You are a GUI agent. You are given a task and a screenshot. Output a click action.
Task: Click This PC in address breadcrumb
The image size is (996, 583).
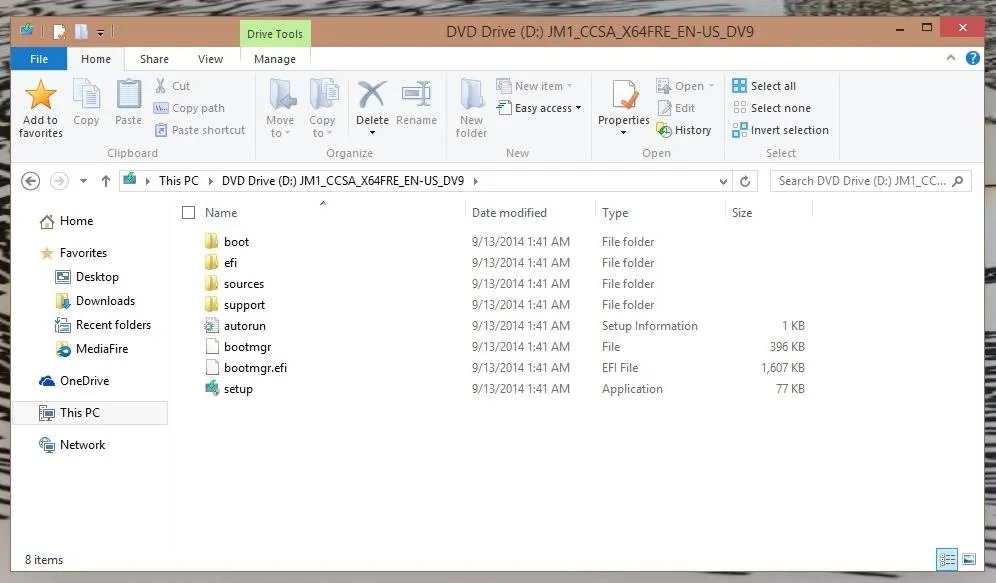(x=179, y=181)
